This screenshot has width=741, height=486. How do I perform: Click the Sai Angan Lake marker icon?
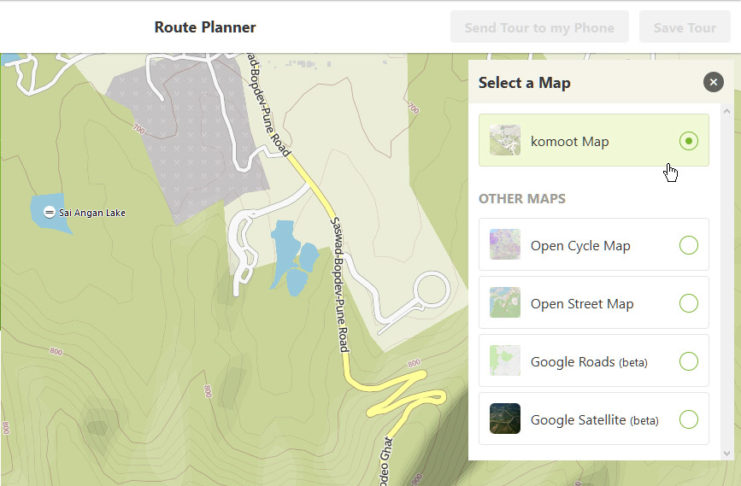point(49,212)
